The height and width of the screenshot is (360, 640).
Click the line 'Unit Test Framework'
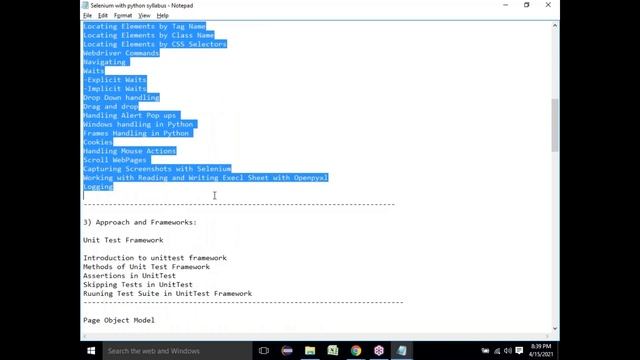(x=123, y=240)
